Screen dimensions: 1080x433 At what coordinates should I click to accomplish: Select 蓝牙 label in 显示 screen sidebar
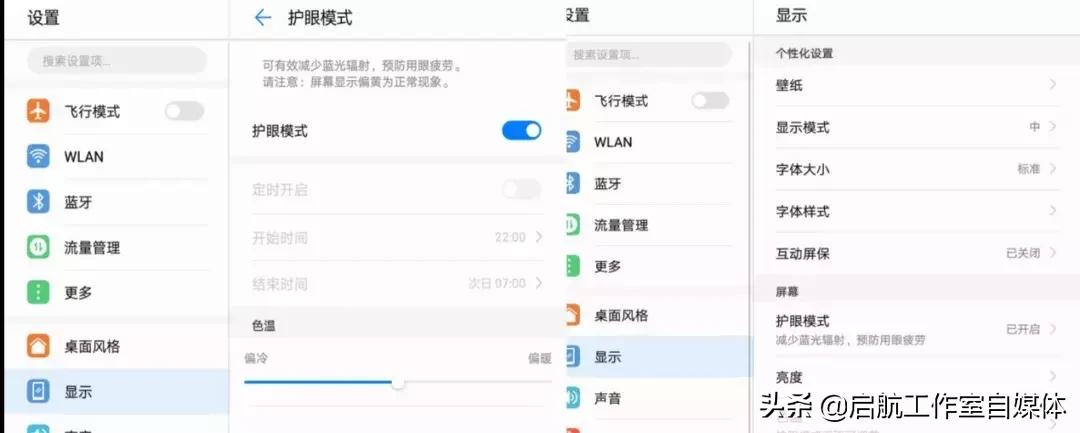[608, 184]
